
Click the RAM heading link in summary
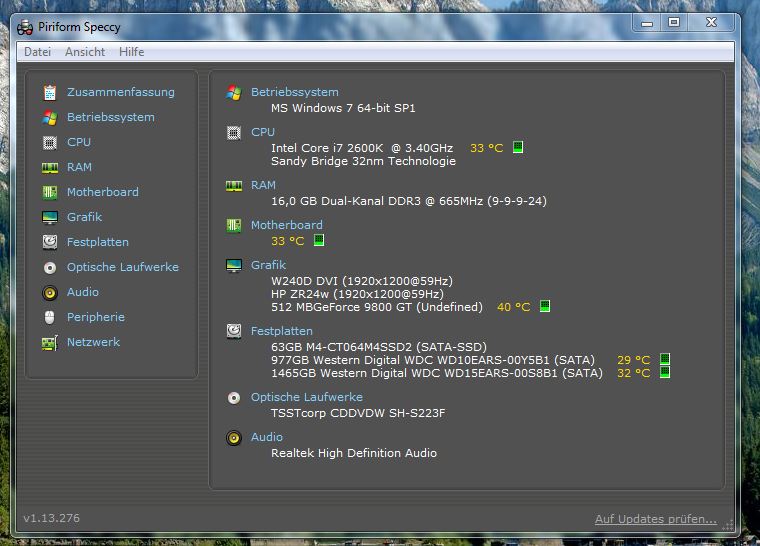pyautogui.click(x=263, y=185)
